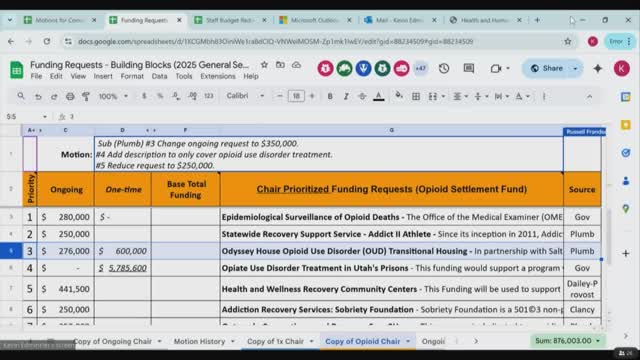Open the Contacts side panel icon
The image size is (640, 360).
626,181
